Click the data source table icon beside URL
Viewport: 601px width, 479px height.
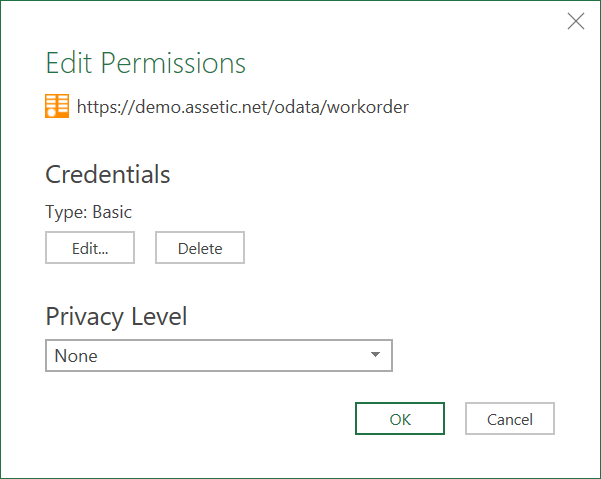point(57,106)
